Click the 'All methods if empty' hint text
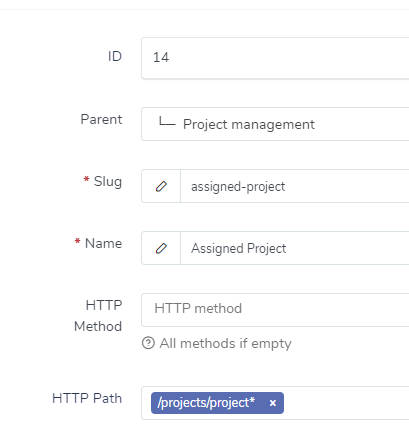 [x=225, y=343]
